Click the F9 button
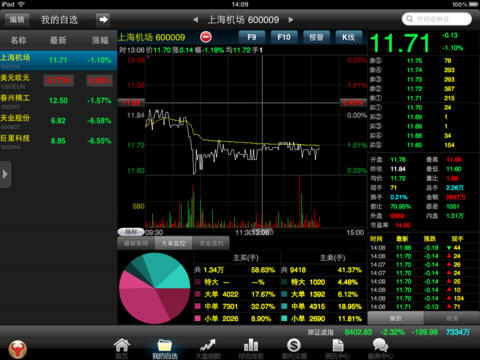The height and width of the screenshot is (360, 480). click(x=252, y=37)
